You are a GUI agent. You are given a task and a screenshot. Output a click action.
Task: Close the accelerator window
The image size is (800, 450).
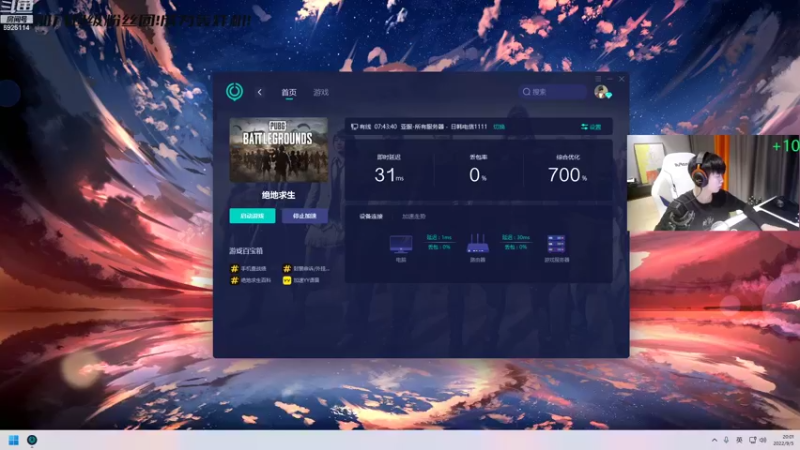pyautogui.click(x=622, y=79)
